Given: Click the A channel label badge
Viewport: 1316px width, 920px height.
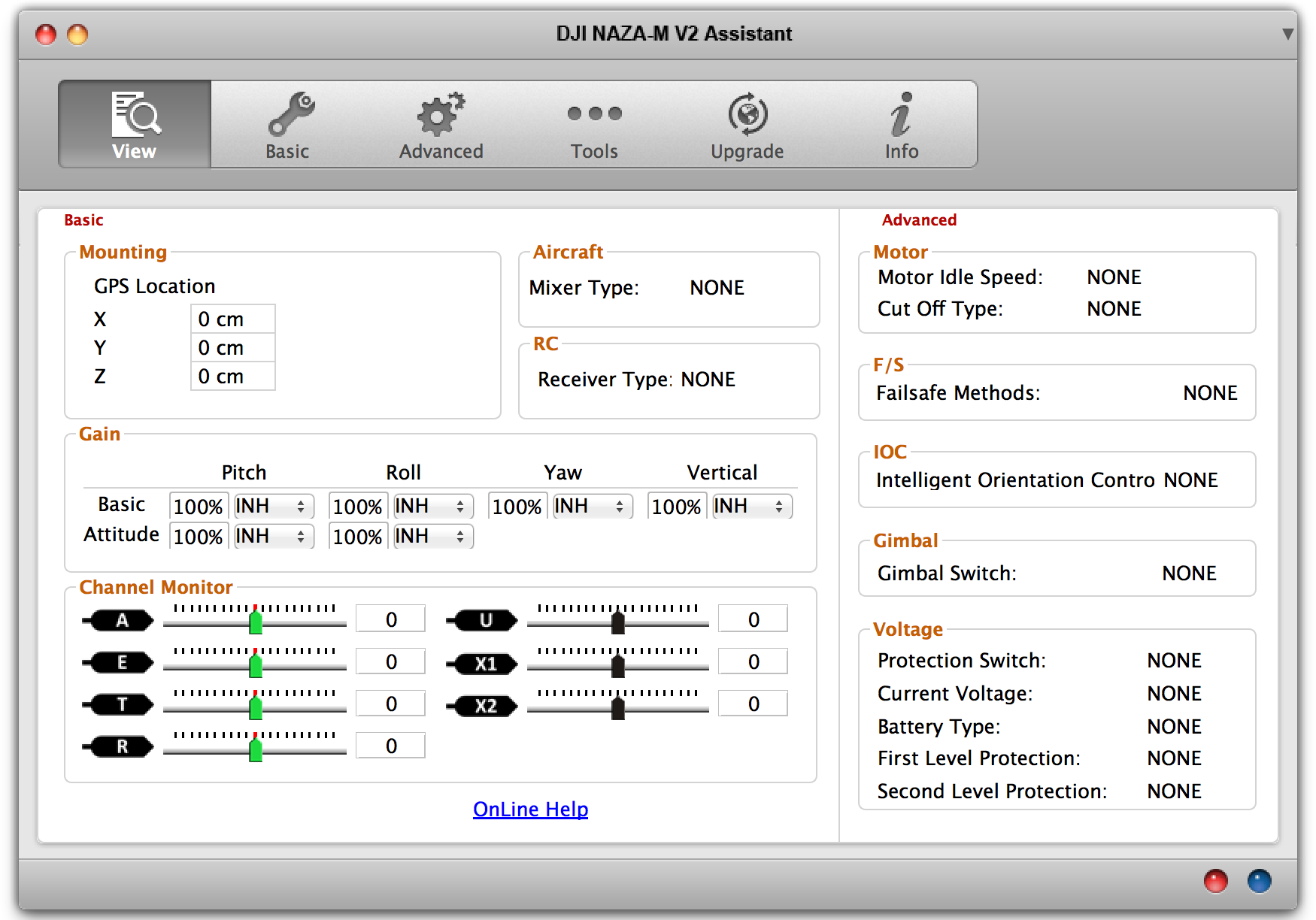Looking at the screenshot, I should (118, 620).
